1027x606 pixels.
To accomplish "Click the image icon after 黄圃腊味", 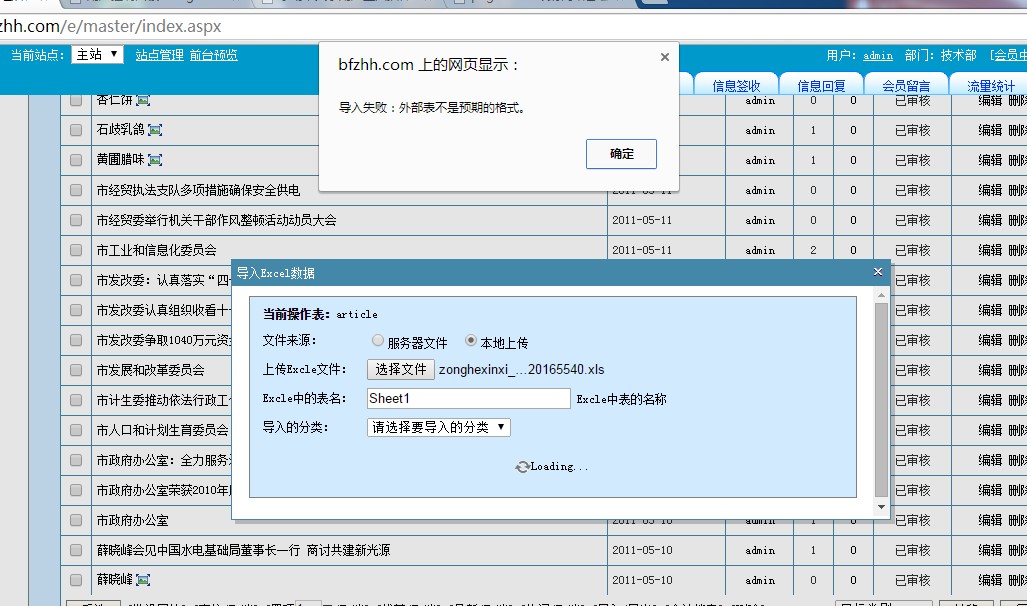I will coord(155,160).
